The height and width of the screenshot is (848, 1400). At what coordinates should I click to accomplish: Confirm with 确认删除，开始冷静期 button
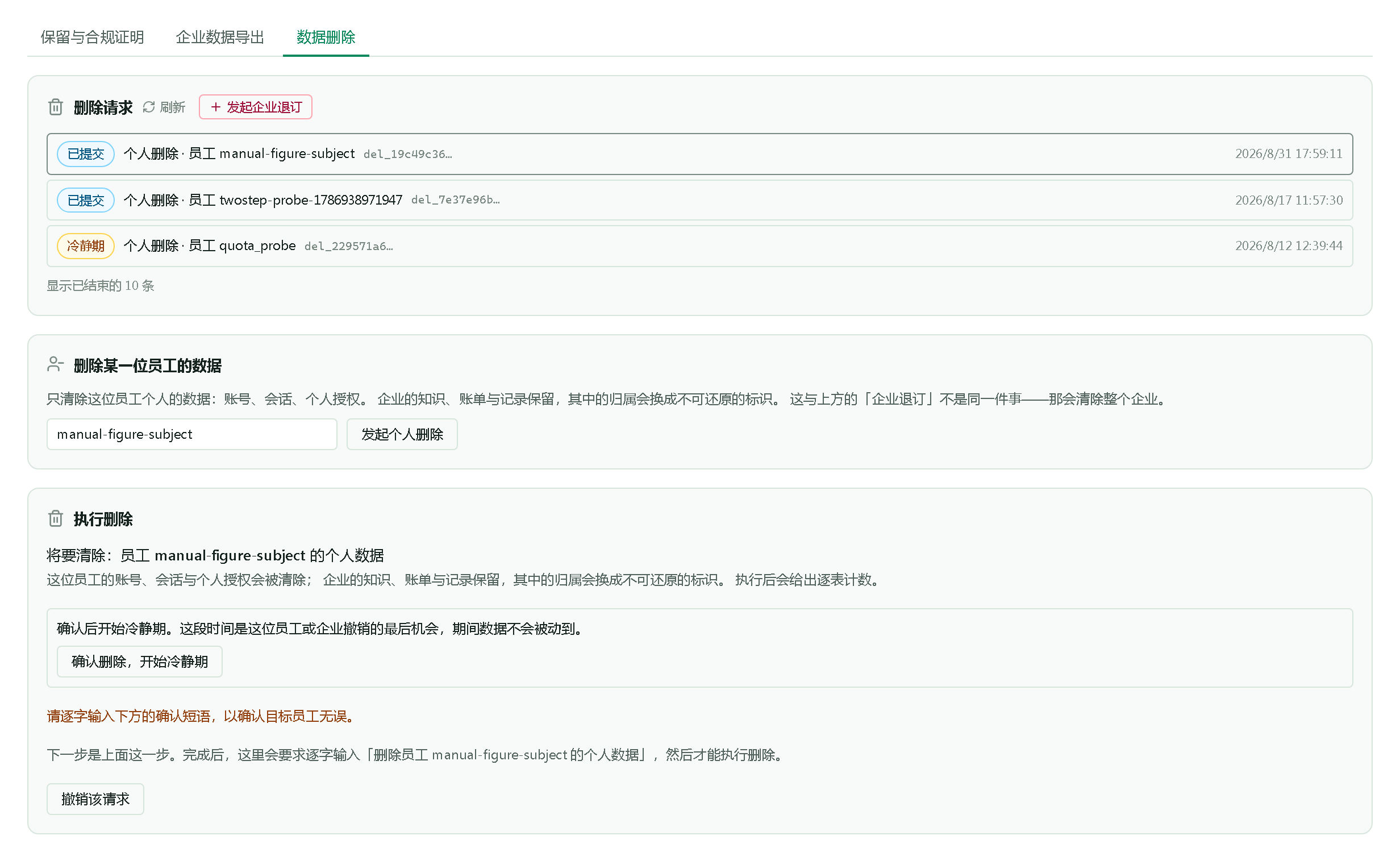[140, 662]
